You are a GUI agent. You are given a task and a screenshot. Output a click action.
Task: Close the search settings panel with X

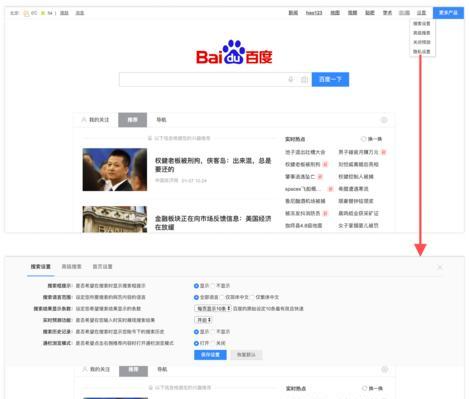[440, 267]
